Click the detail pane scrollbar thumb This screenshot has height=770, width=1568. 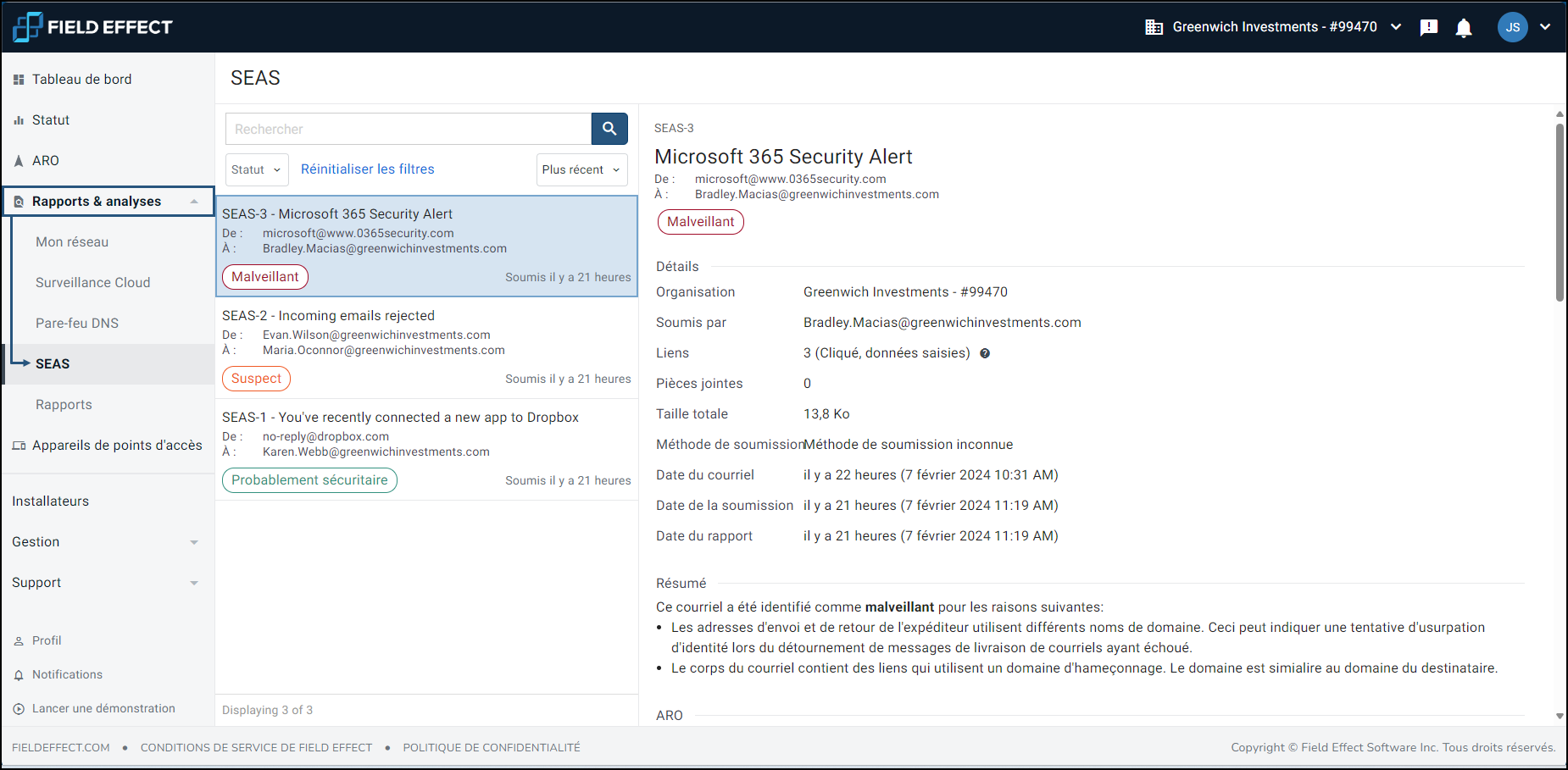click(1560, 212)
